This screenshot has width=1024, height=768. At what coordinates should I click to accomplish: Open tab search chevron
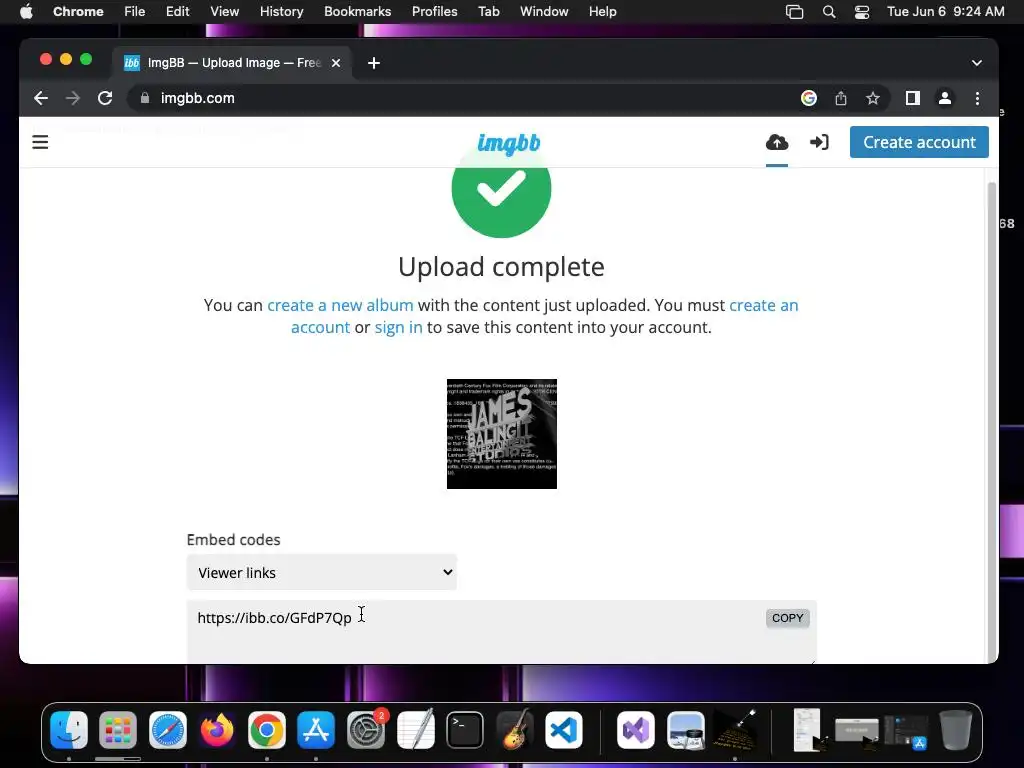click(976, 63)
